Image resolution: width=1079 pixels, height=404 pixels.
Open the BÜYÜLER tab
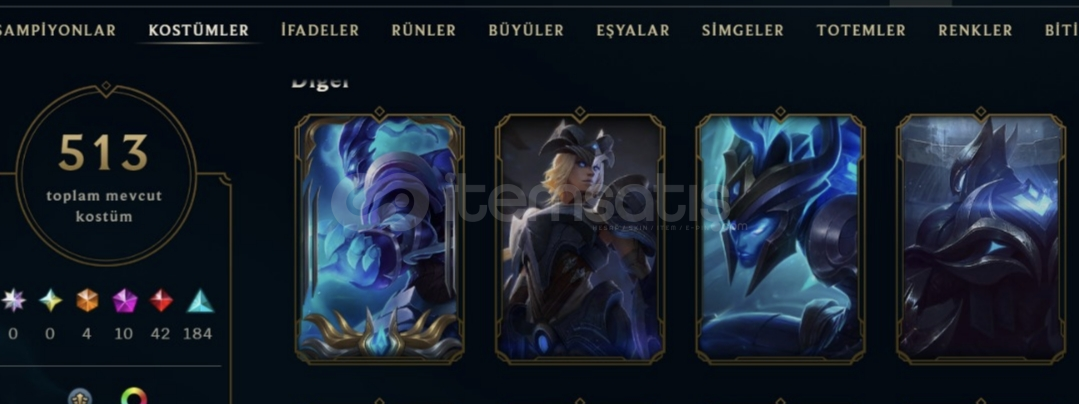pos(526,30)
